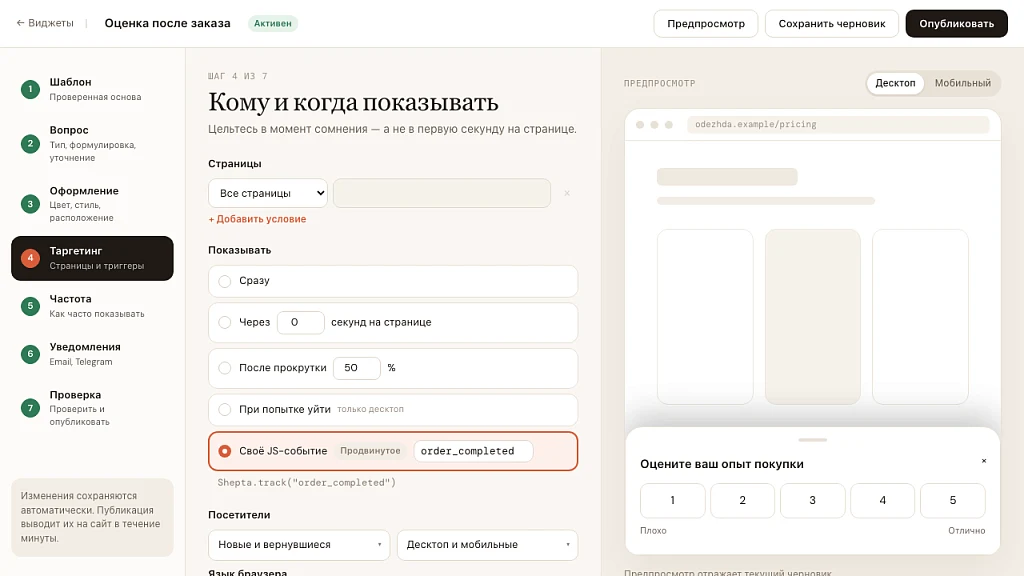Click the scroll percent field
Image resolution: width=1024 pixels, height=576 pixels.
click(357, 368)
